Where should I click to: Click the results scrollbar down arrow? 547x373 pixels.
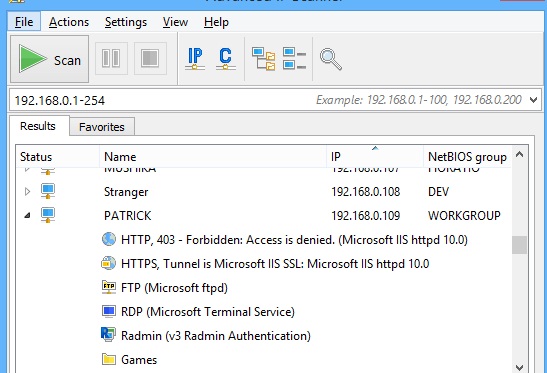(519, 367)
